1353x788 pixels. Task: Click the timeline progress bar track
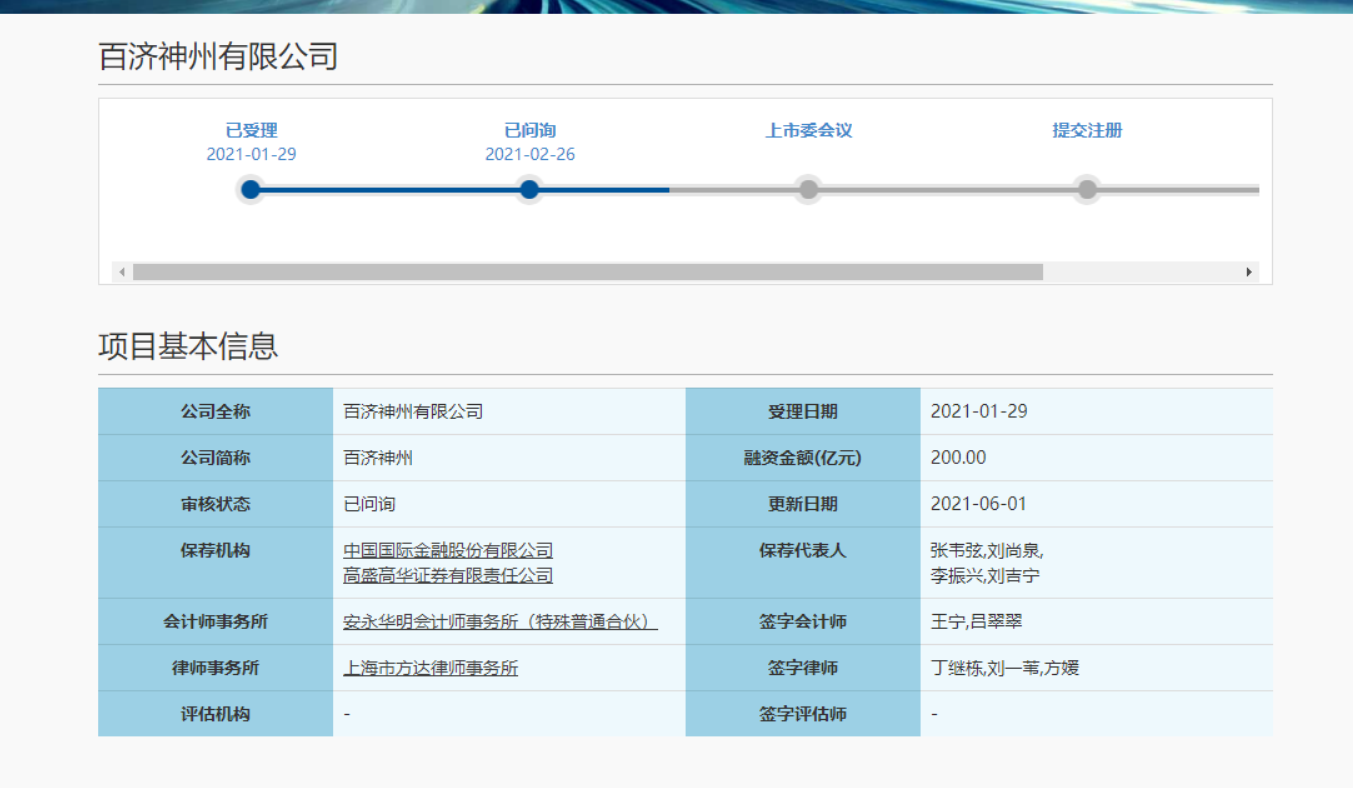tap(950, 189)
